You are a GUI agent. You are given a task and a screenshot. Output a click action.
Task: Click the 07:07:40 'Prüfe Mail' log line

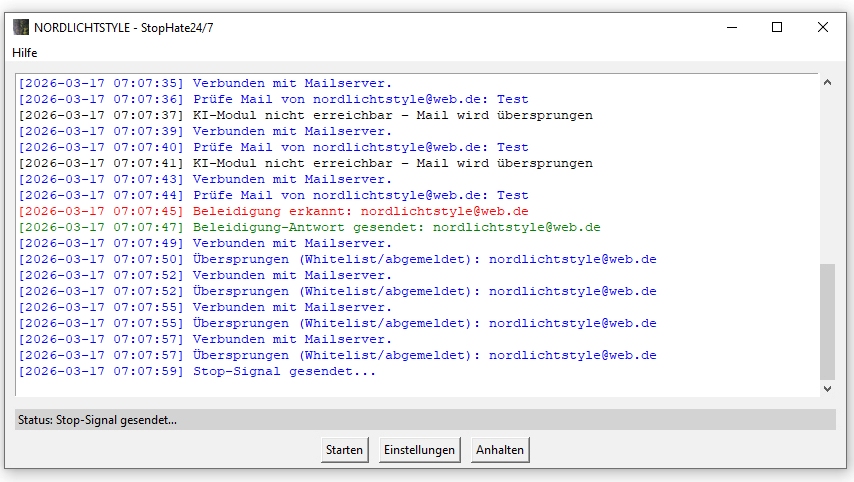click(x=273, y=147)
